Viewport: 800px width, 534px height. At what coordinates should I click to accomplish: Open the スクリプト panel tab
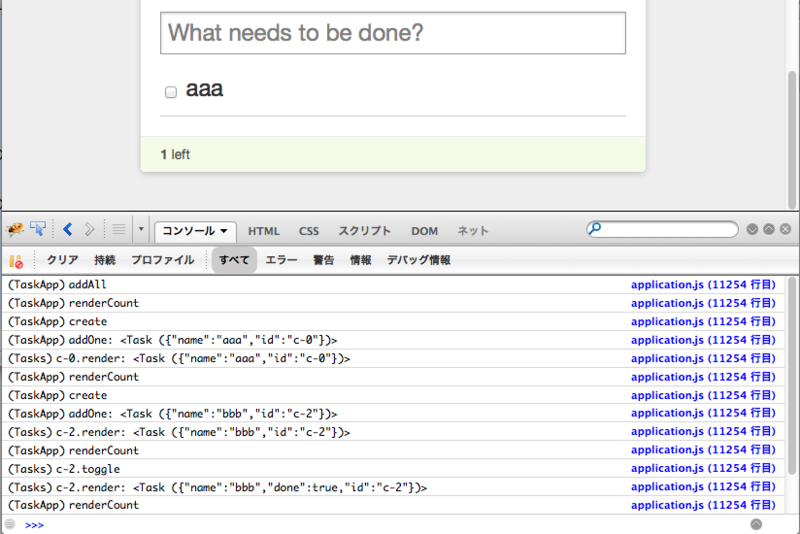pos(365,231)
